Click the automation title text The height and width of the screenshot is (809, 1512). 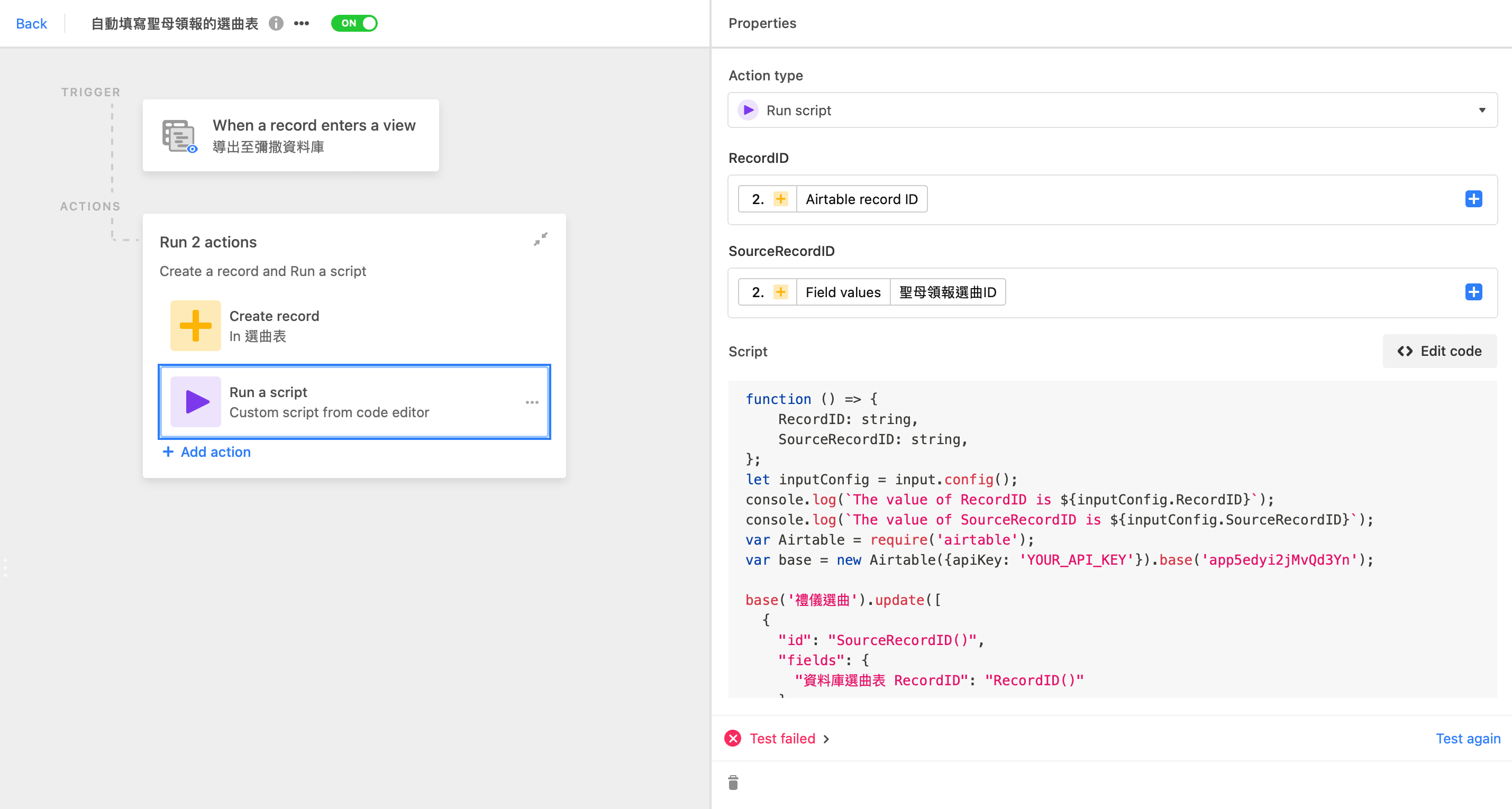[175, 23]
